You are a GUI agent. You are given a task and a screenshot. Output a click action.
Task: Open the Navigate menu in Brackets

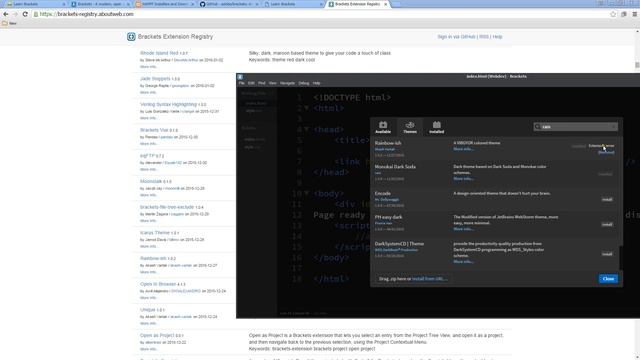[x=287, y=83]
